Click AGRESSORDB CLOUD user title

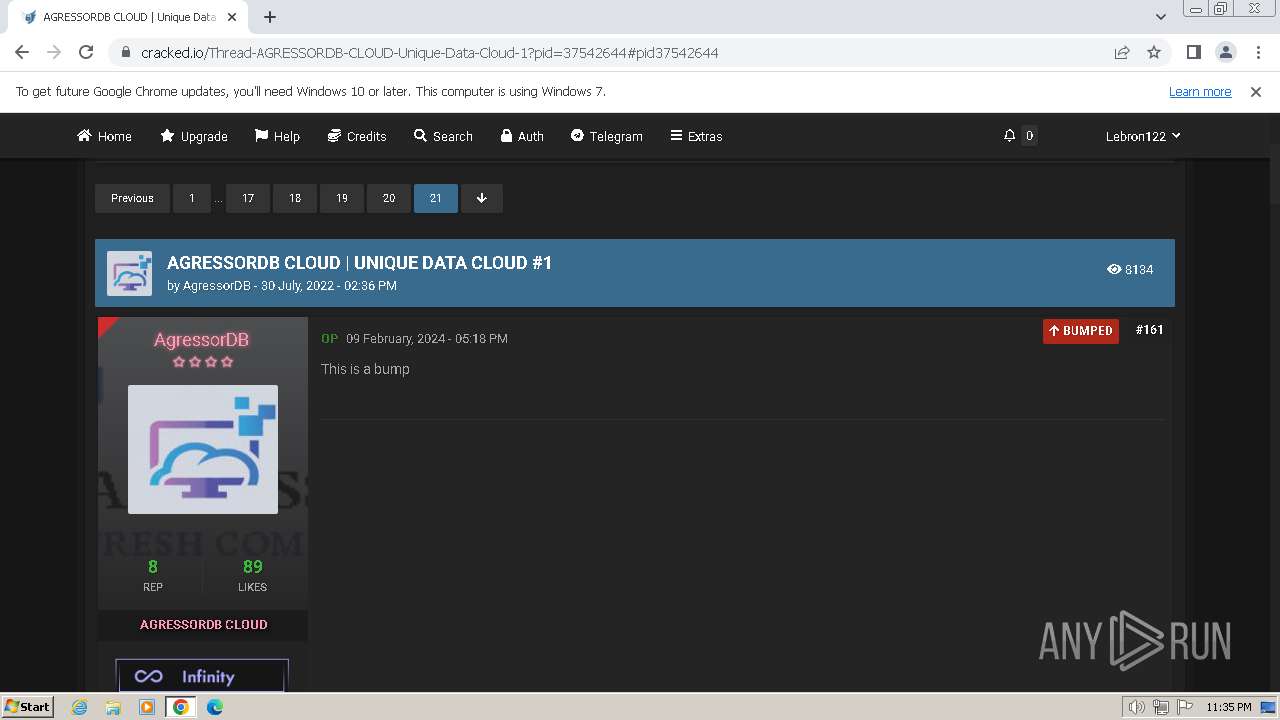coord(203,624)
